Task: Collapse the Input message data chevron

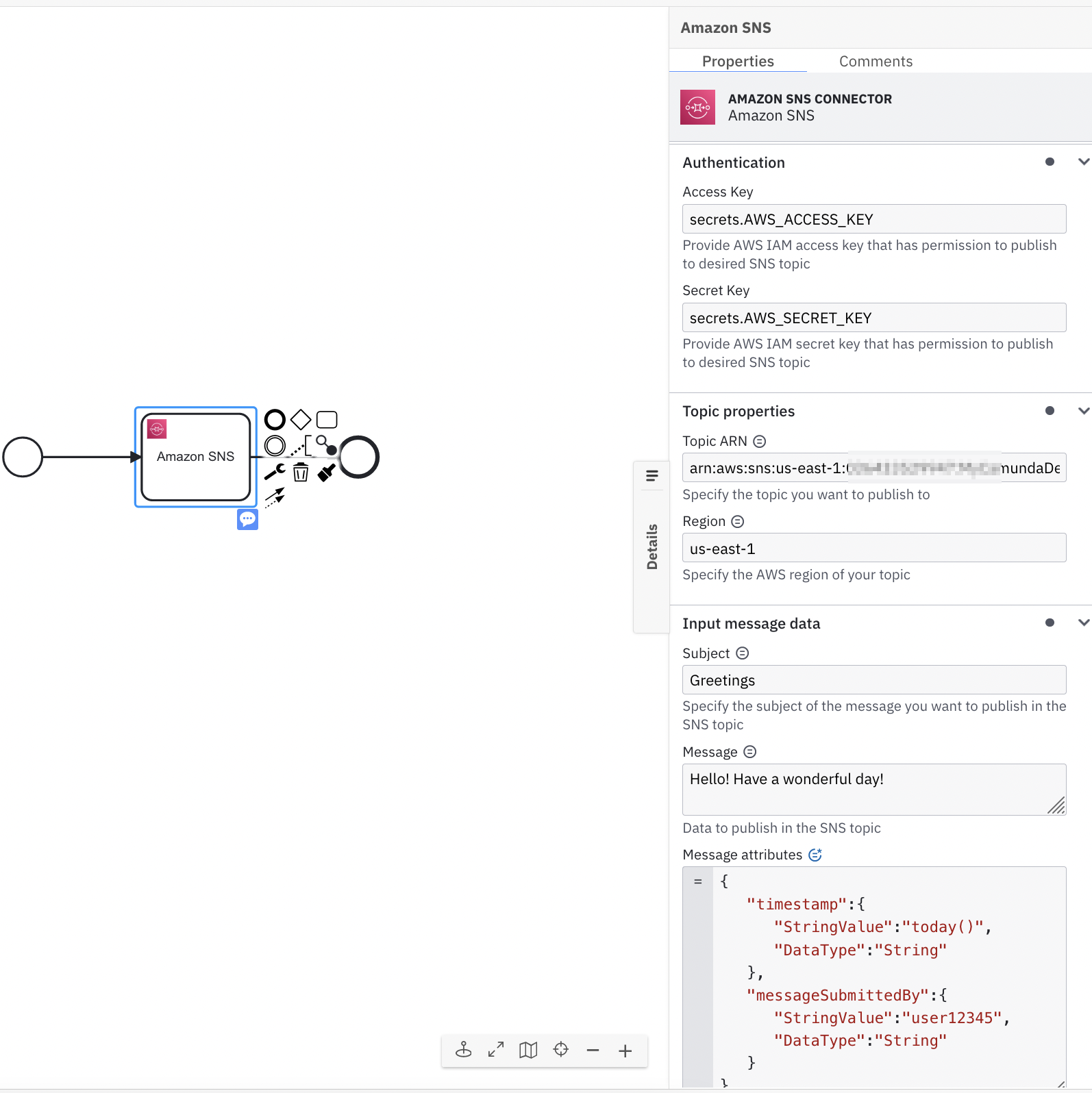Action: 1083,623
